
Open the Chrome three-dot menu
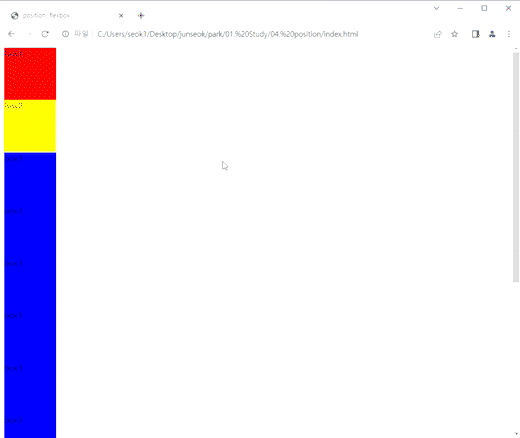(509, 34)
